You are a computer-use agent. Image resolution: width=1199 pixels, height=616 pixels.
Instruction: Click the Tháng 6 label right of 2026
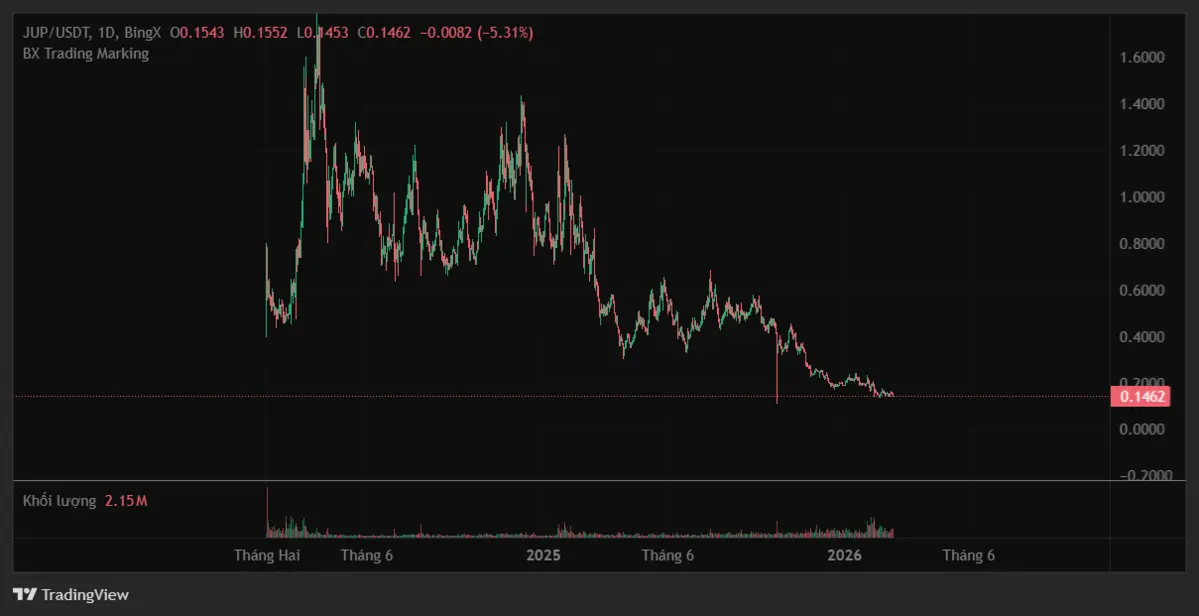coord(969,555)
